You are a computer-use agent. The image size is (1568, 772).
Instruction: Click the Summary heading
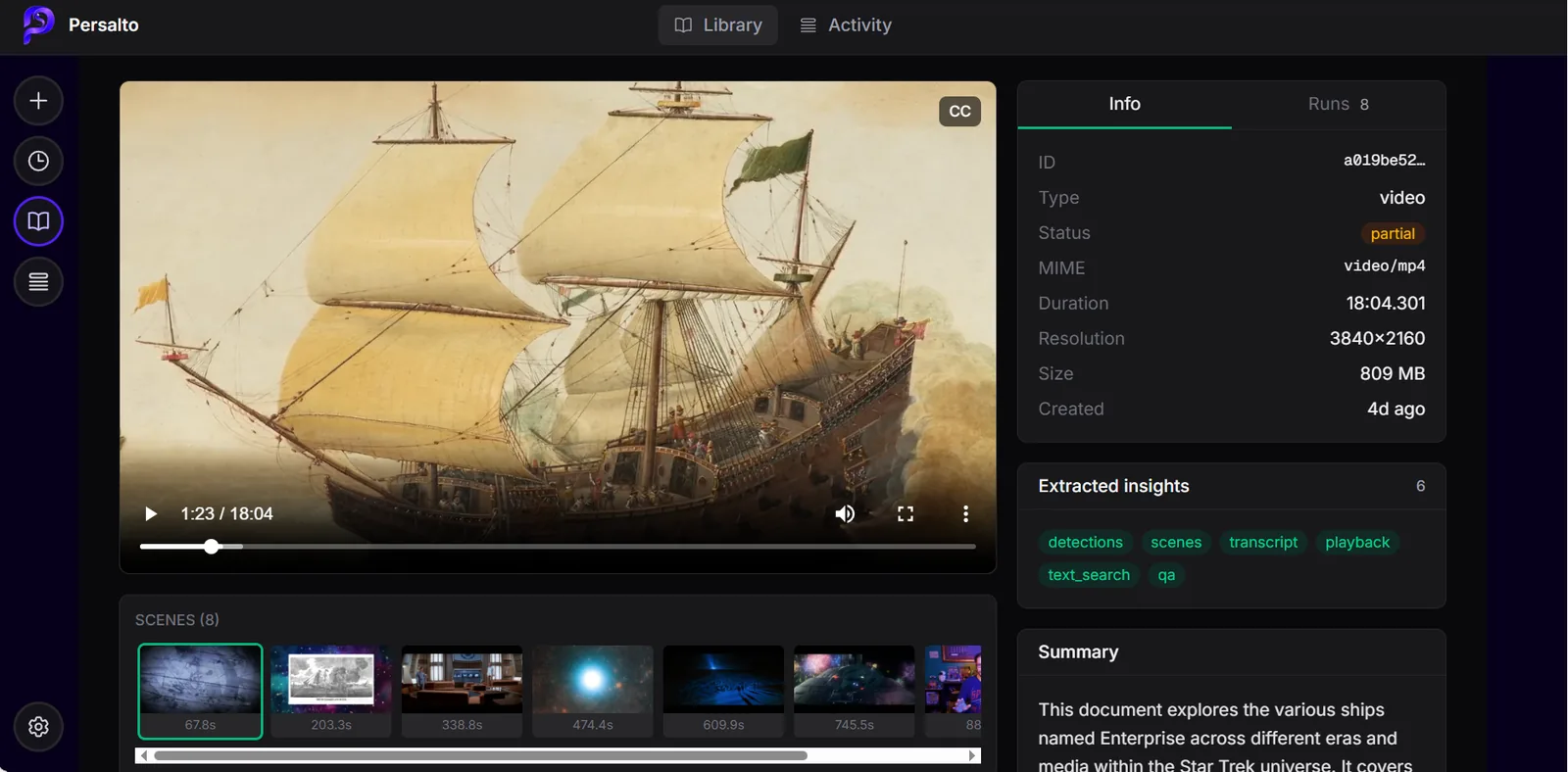[1078, 652]
